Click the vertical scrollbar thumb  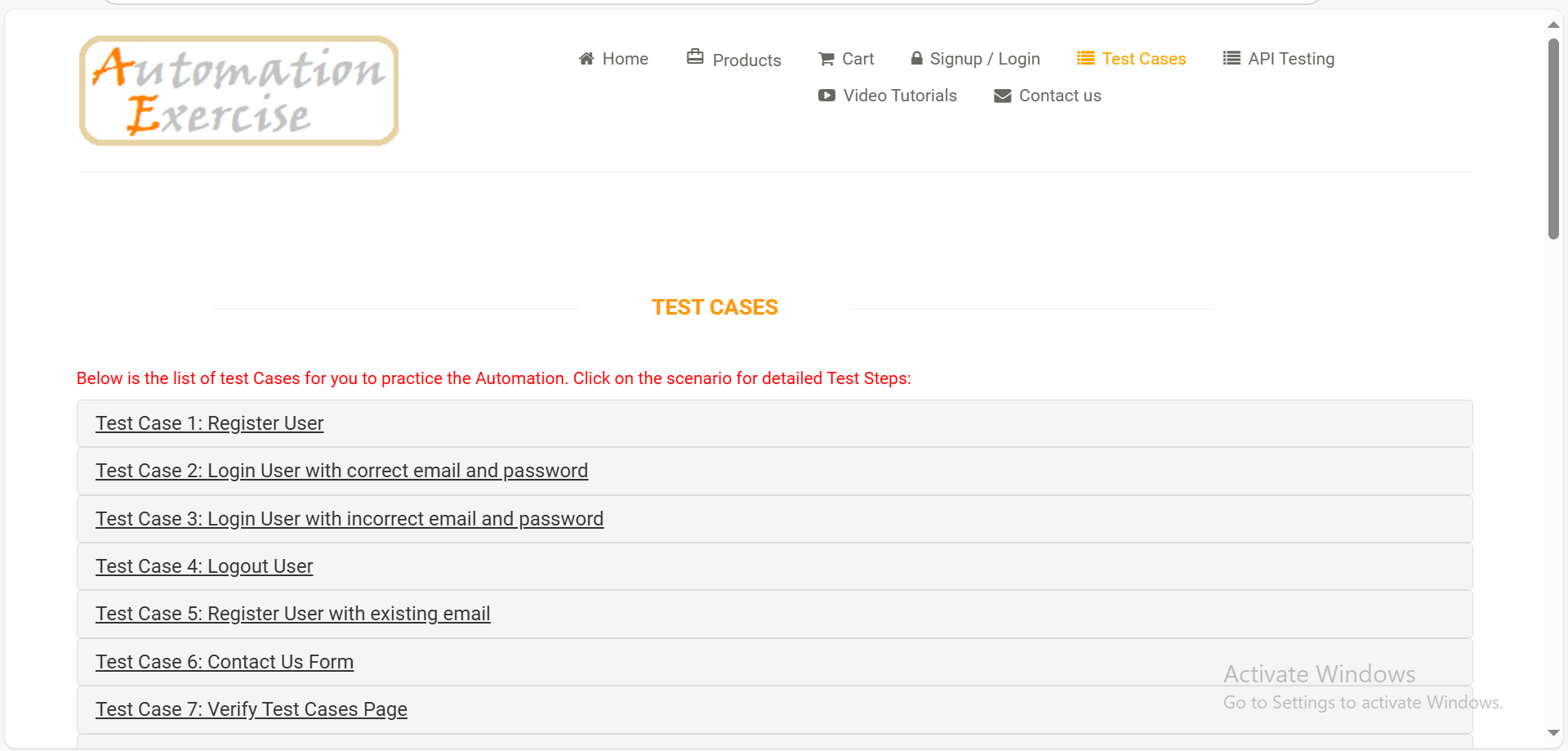click(1553, 139)
